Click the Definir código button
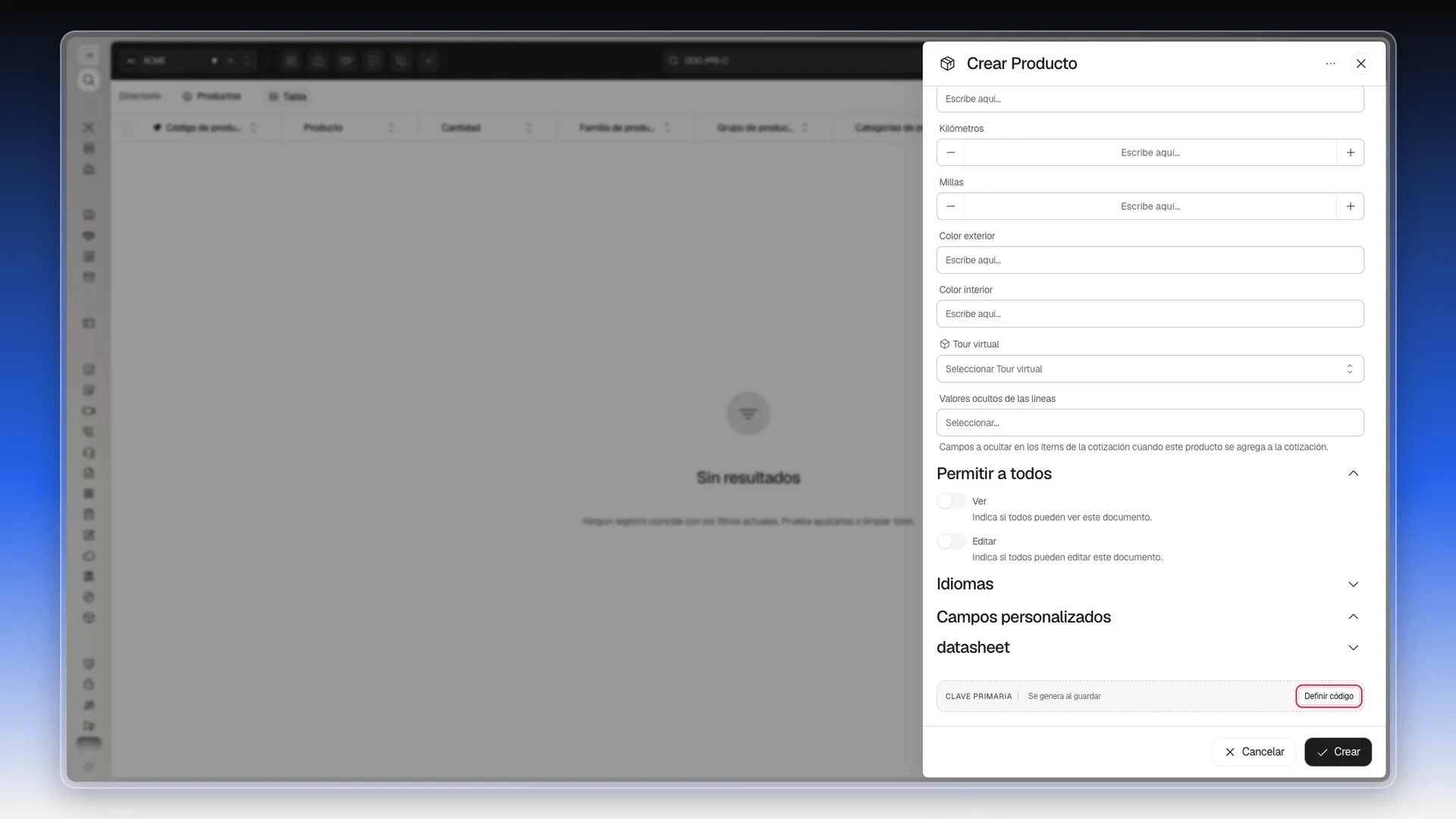This screenshot has width=1456, height=819. click(1329, 696)
